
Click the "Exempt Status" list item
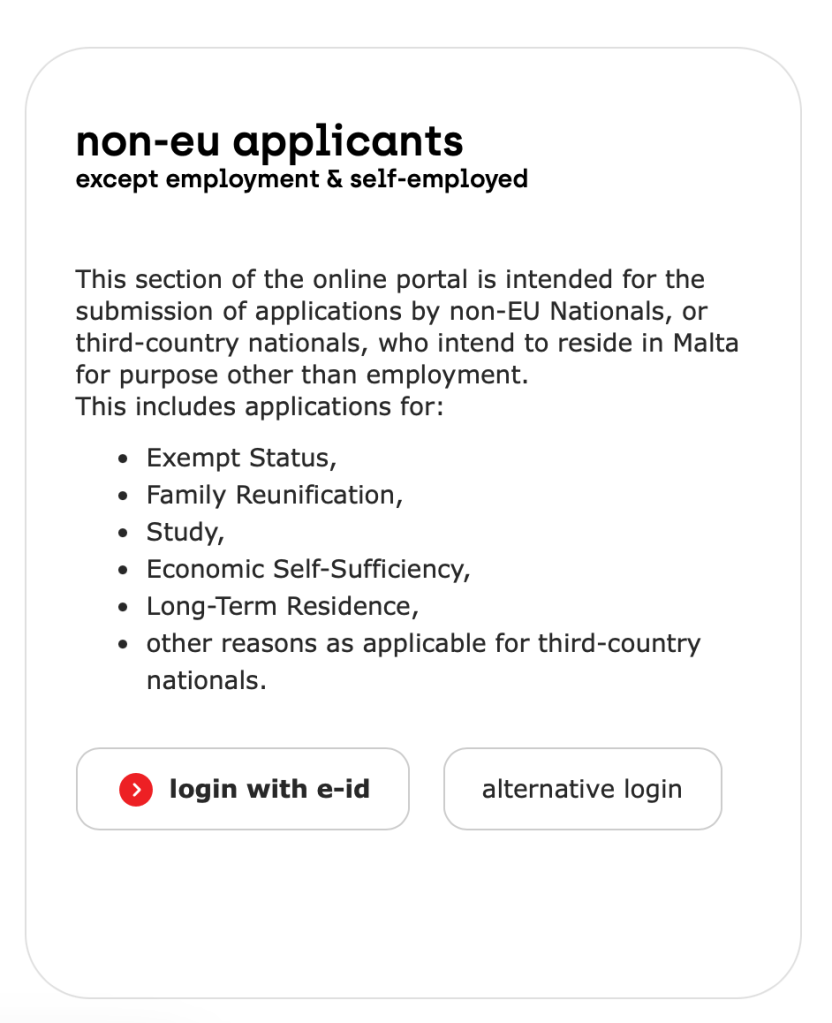(241, 458)
